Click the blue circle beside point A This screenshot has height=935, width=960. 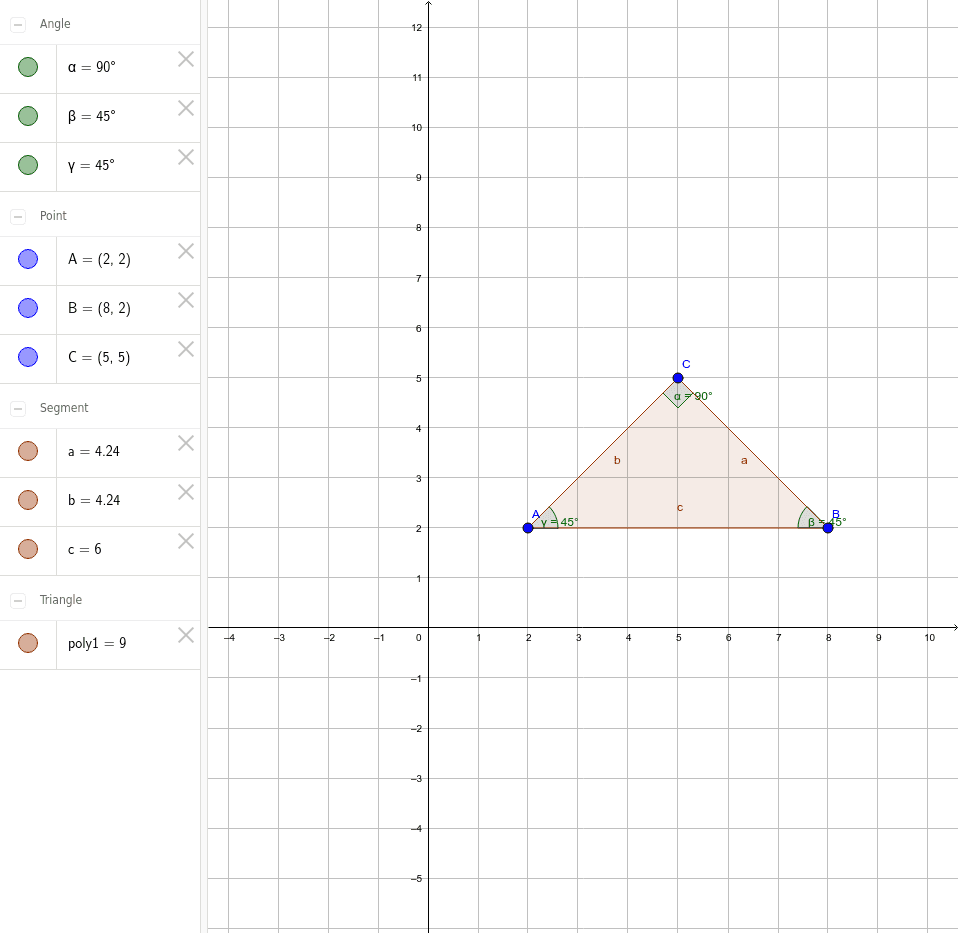(27, 258)
